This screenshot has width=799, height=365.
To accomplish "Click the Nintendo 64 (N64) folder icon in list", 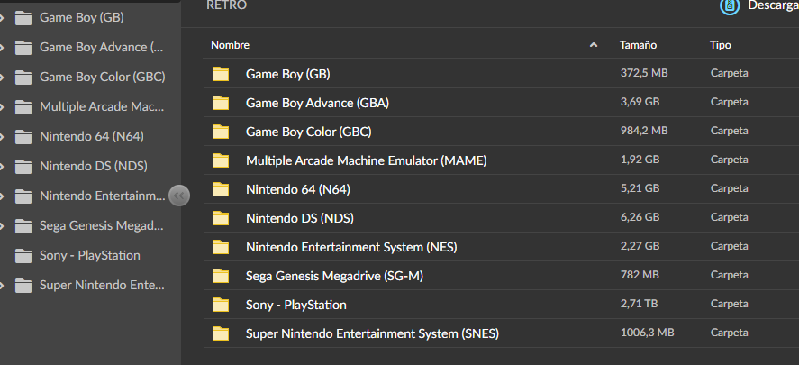I will (221, 190).
